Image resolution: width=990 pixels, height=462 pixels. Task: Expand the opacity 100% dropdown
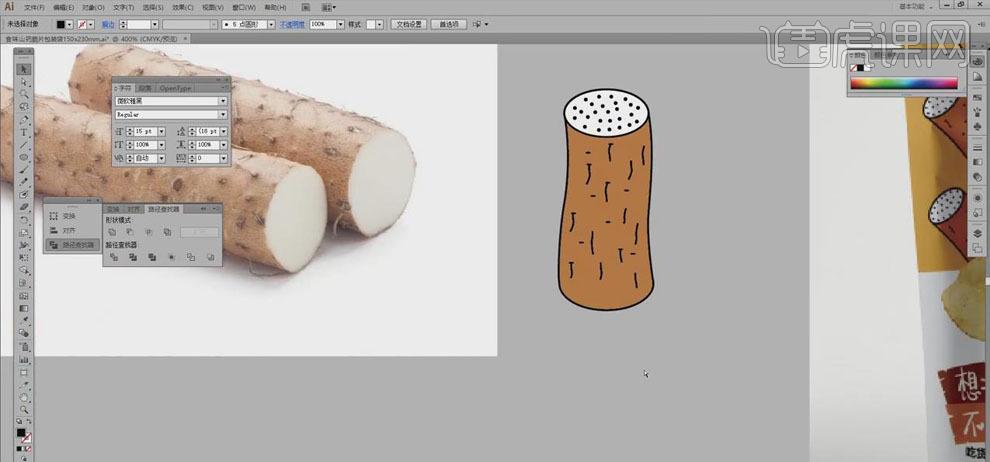(340, 23)
